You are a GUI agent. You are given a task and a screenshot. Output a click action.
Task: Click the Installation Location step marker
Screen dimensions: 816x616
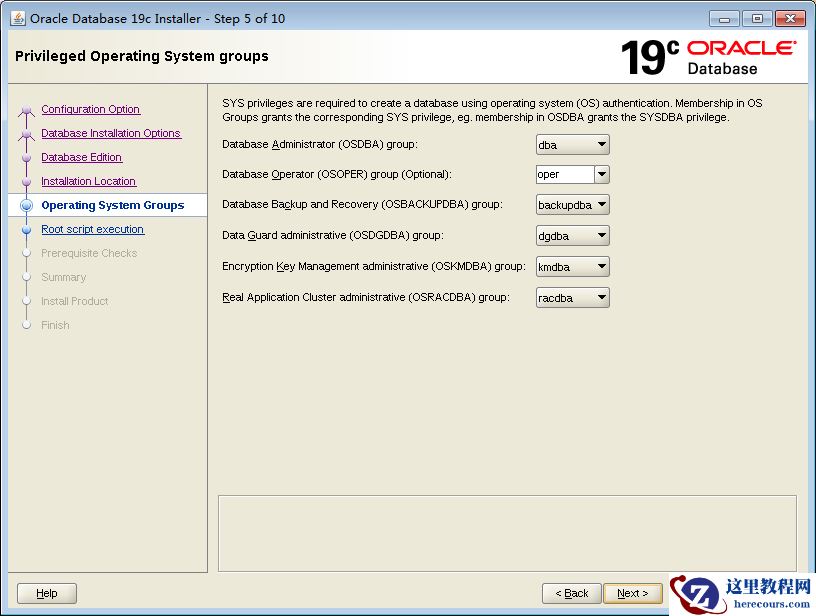click(27, 181)
